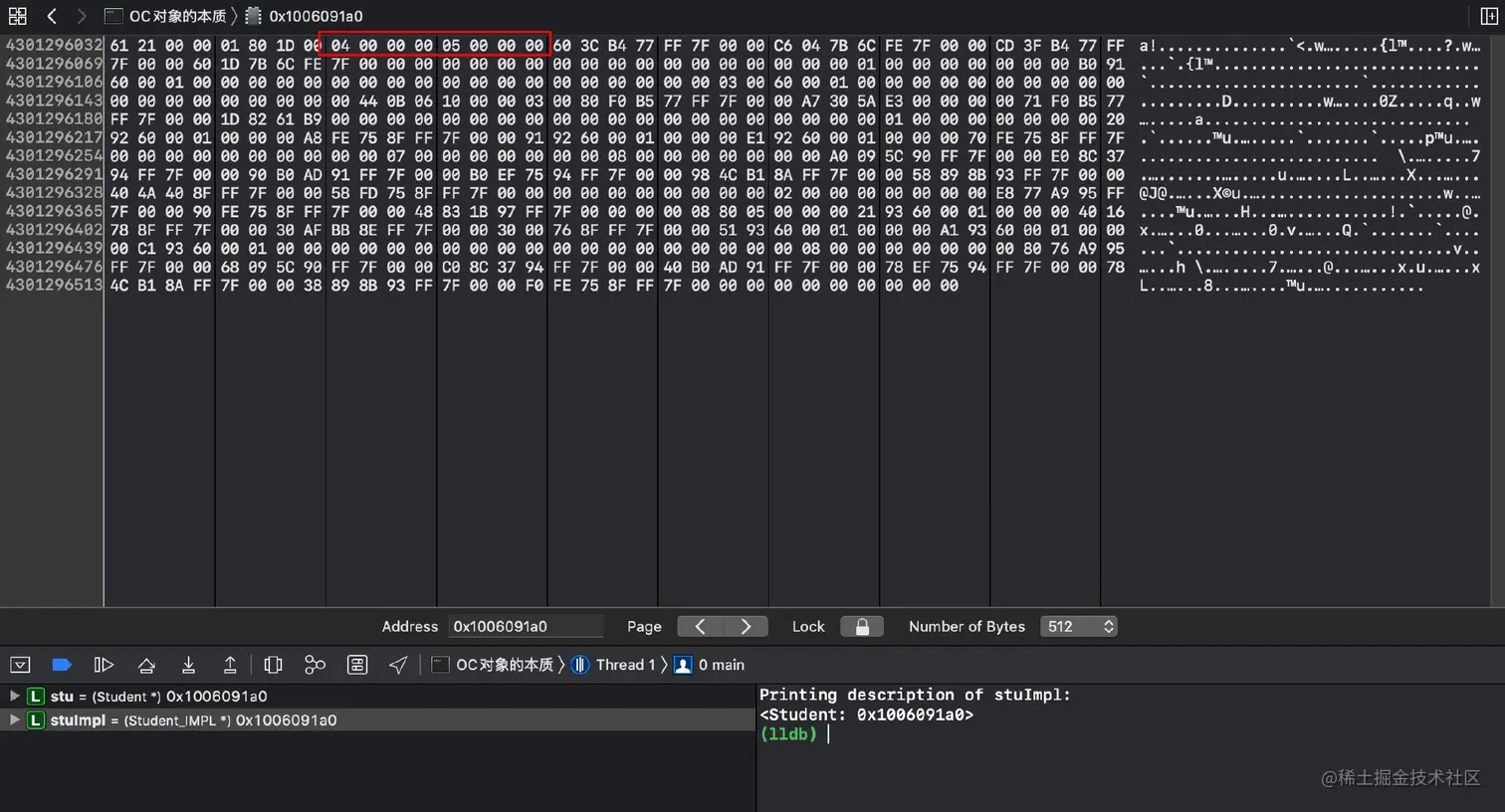Toggle breakpoints activation
Viewport: 1505px width, 812px height.
pyautogui.click(x=62, y=665)
